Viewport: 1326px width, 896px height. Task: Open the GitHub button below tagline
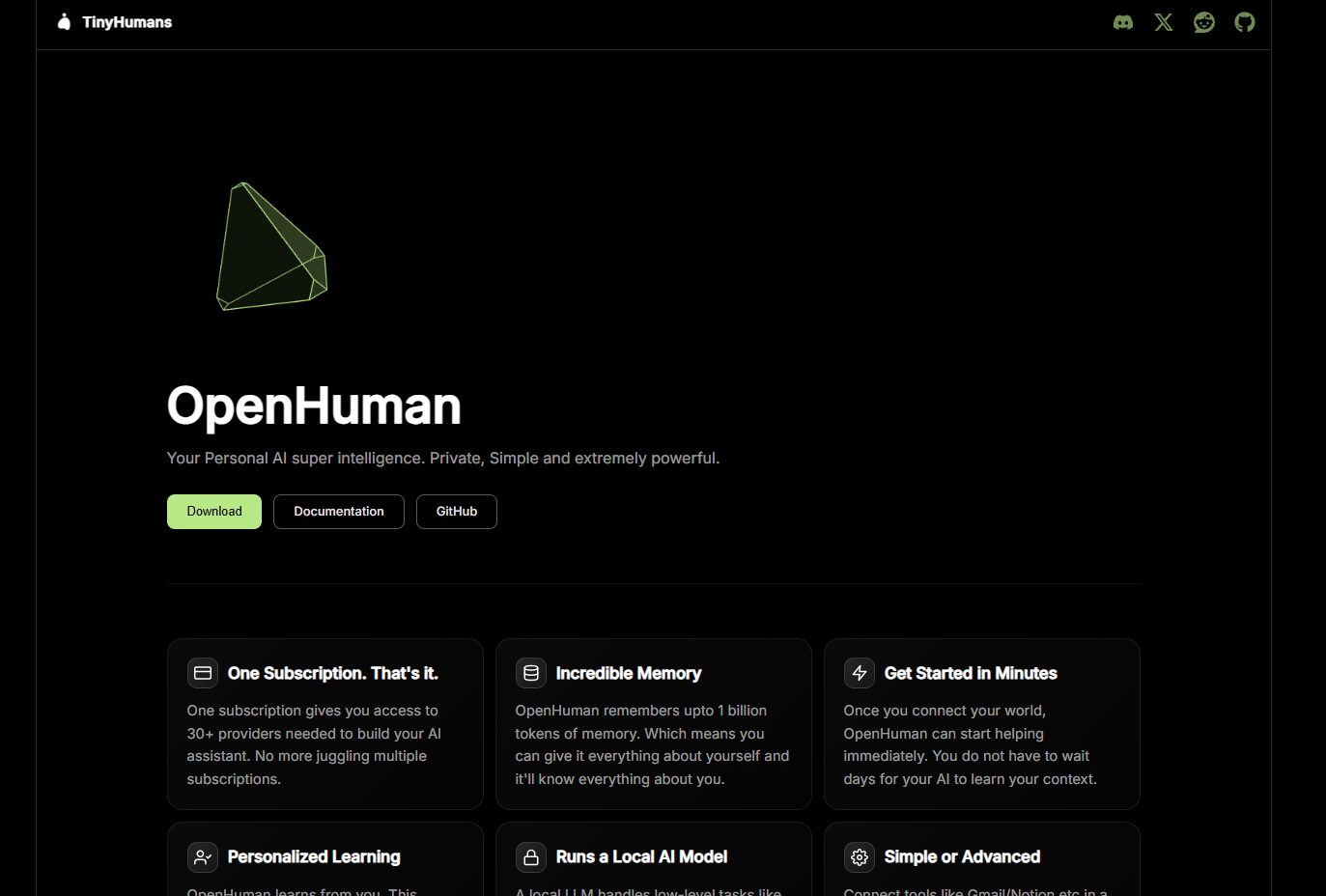tap(457, 512)
